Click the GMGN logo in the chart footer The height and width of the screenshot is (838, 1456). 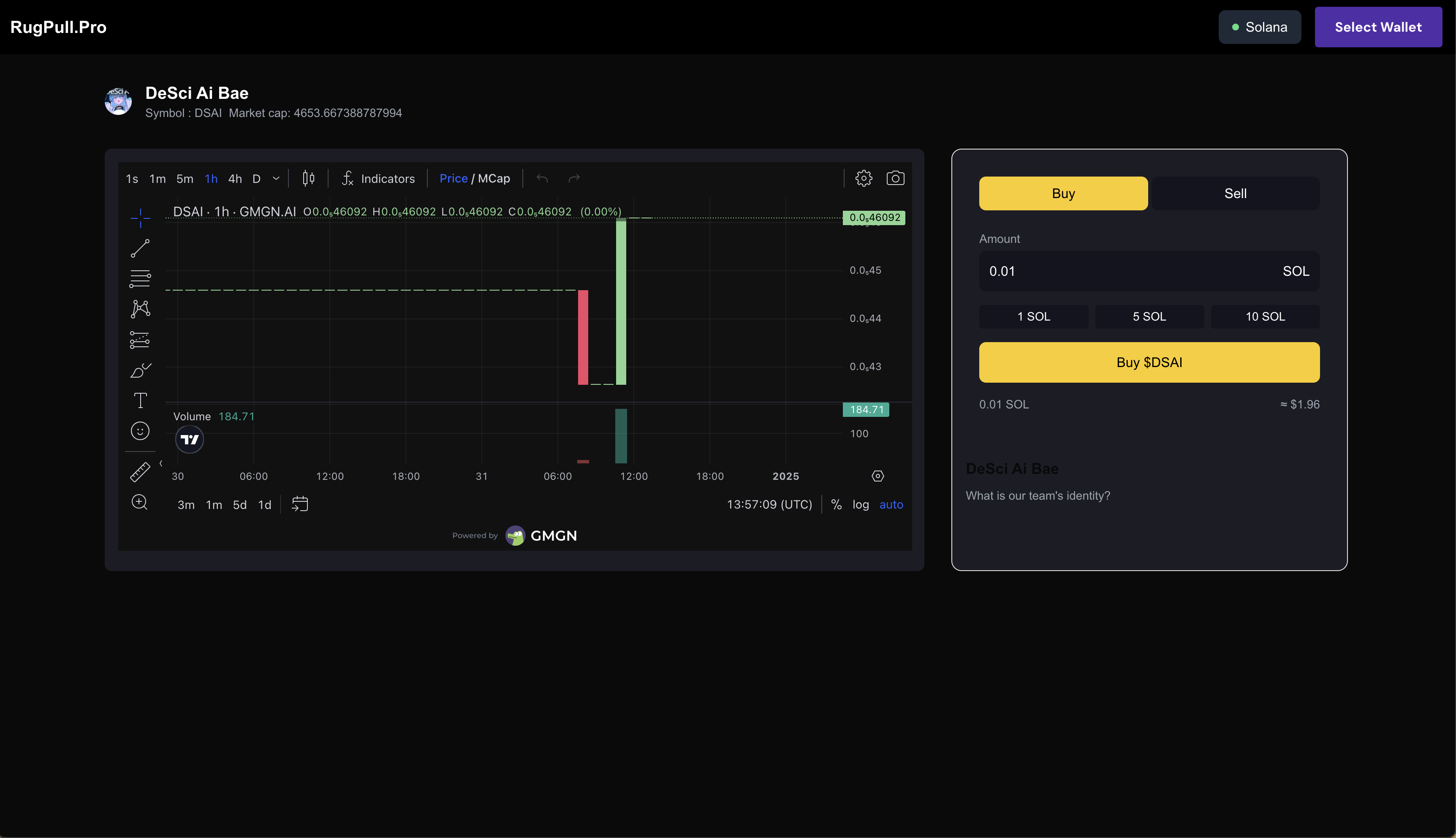[541, 535]
